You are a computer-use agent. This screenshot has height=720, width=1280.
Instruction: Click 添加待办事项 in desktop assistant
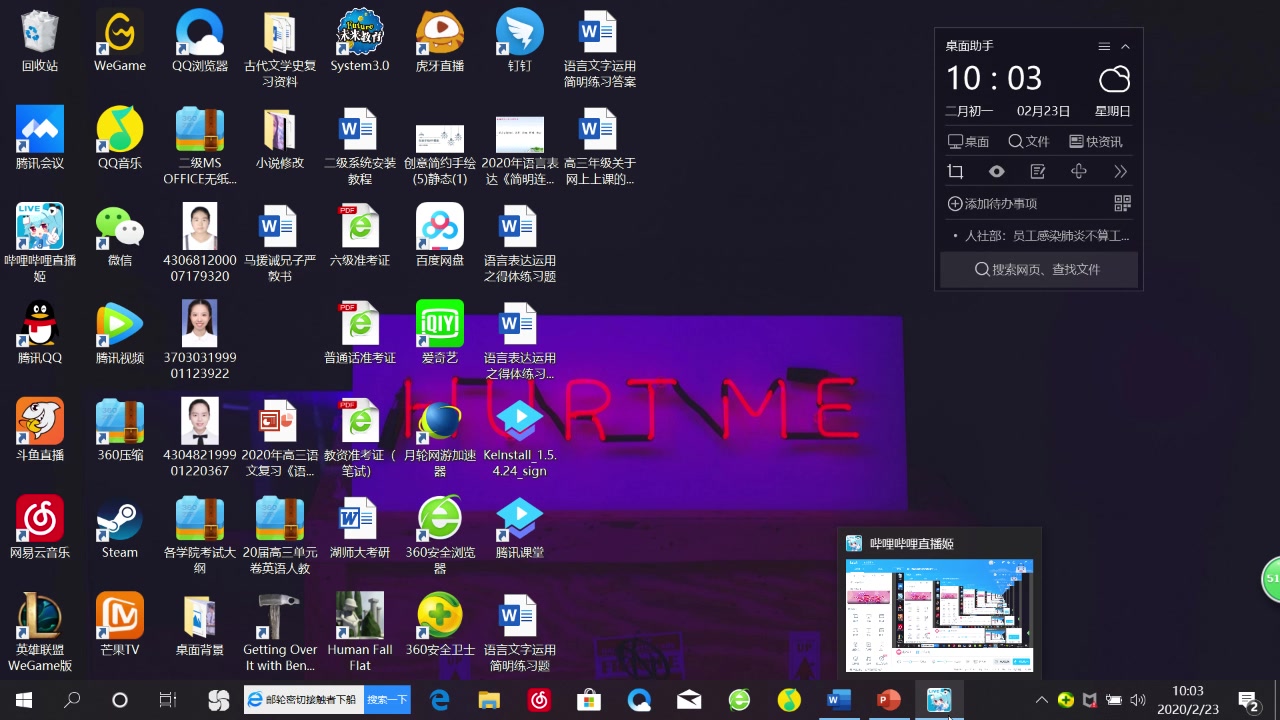tap(992, 204)
